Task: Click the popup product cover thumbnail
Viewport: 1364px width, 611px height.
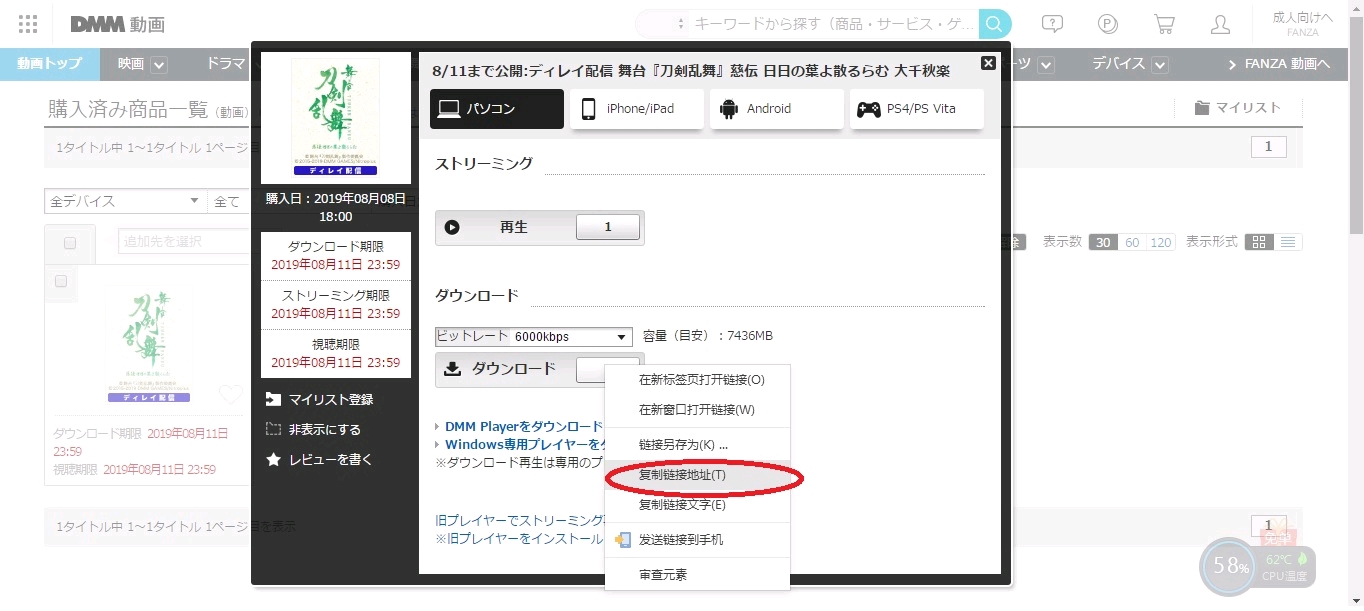Action: click(335, 117)
